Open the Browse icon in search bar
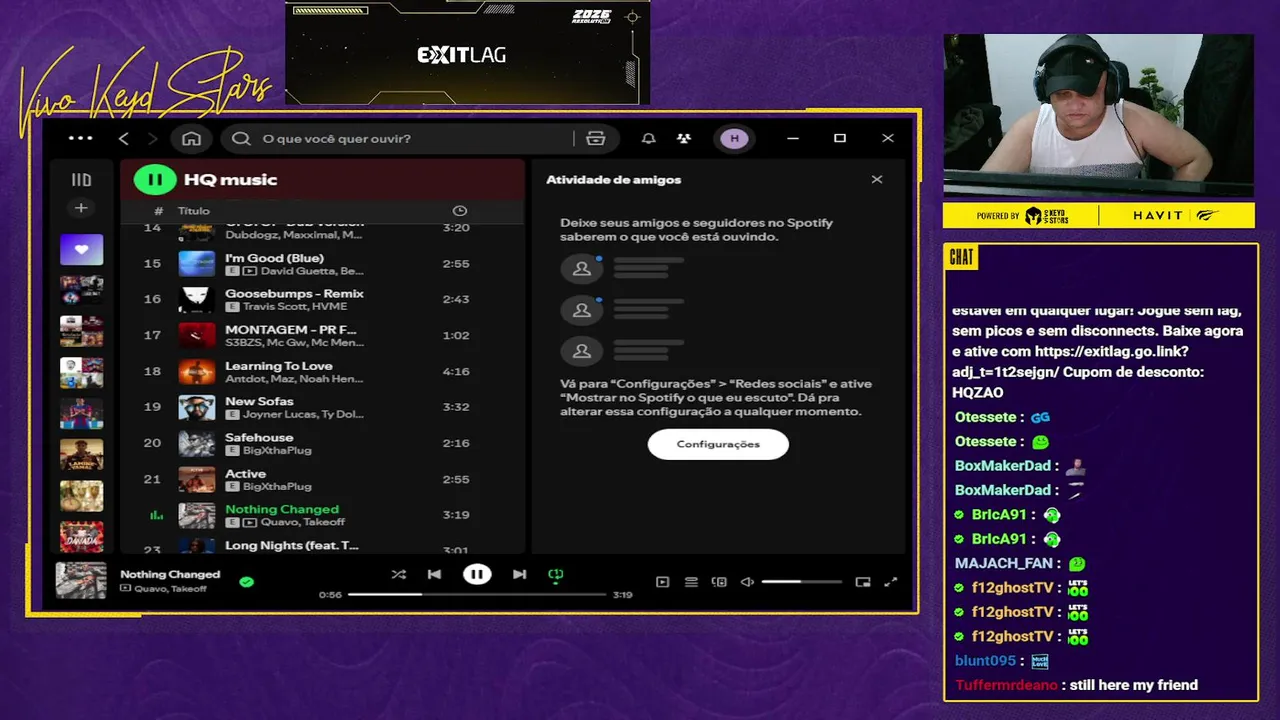 596,138
